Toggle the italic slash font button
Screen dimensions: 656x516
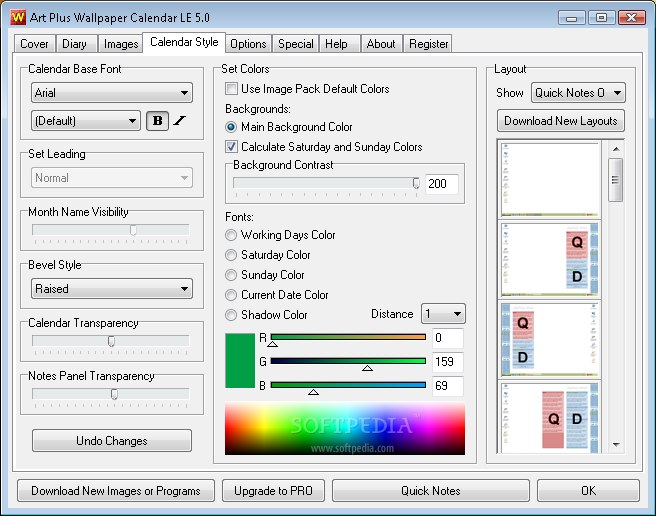(180, 121)
